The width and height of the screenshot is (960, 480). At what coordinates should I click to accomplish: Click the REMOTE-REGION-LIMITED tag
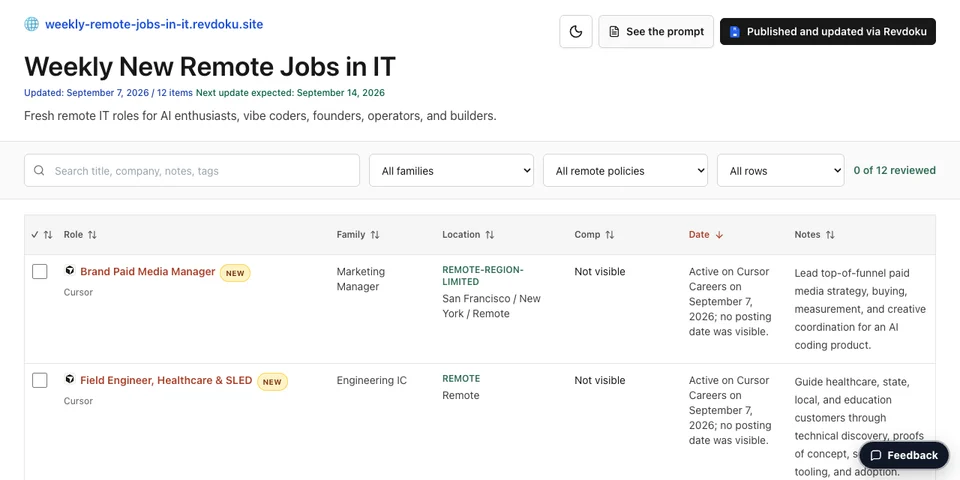click(483, 276)
